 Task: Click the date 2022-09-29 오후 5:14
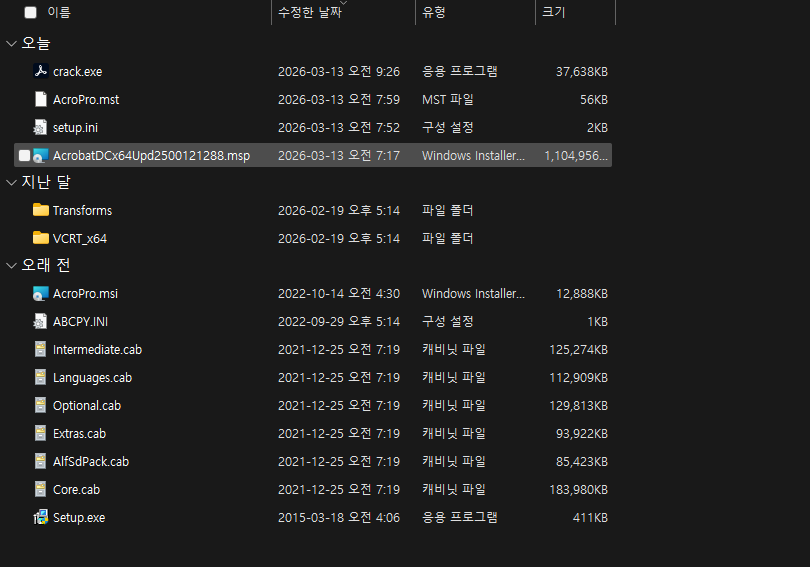[x=339, y=322]
